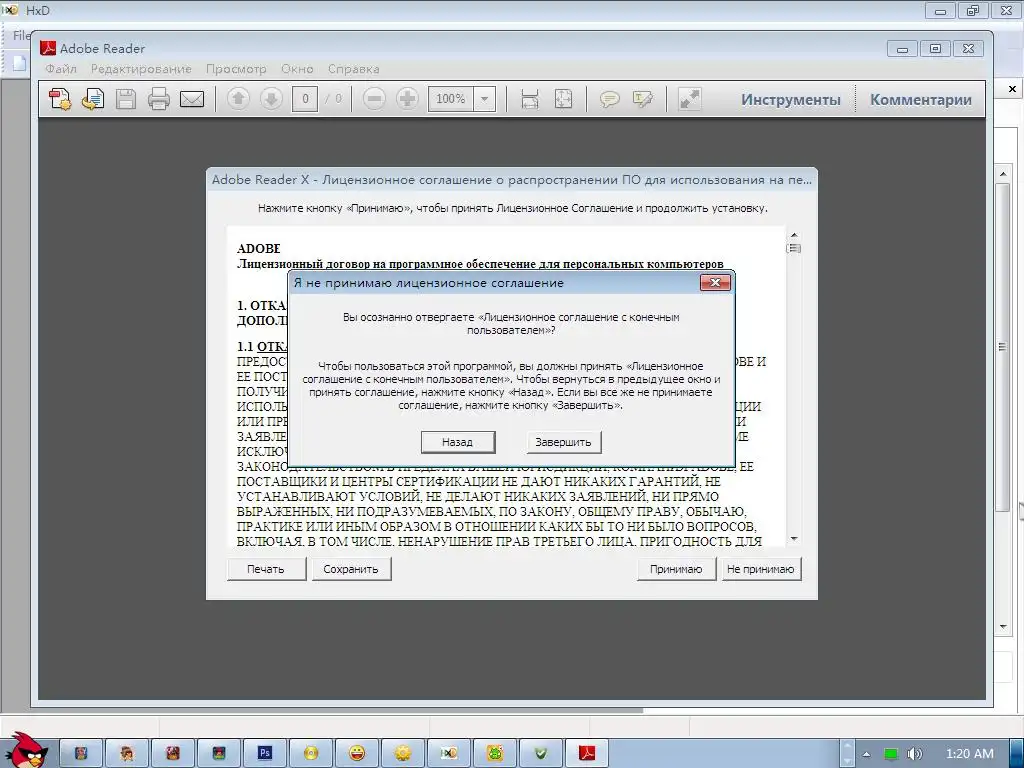Click the create PDF toolbar icon
This screenshot has width=1024, height=768.
(60, 99)
